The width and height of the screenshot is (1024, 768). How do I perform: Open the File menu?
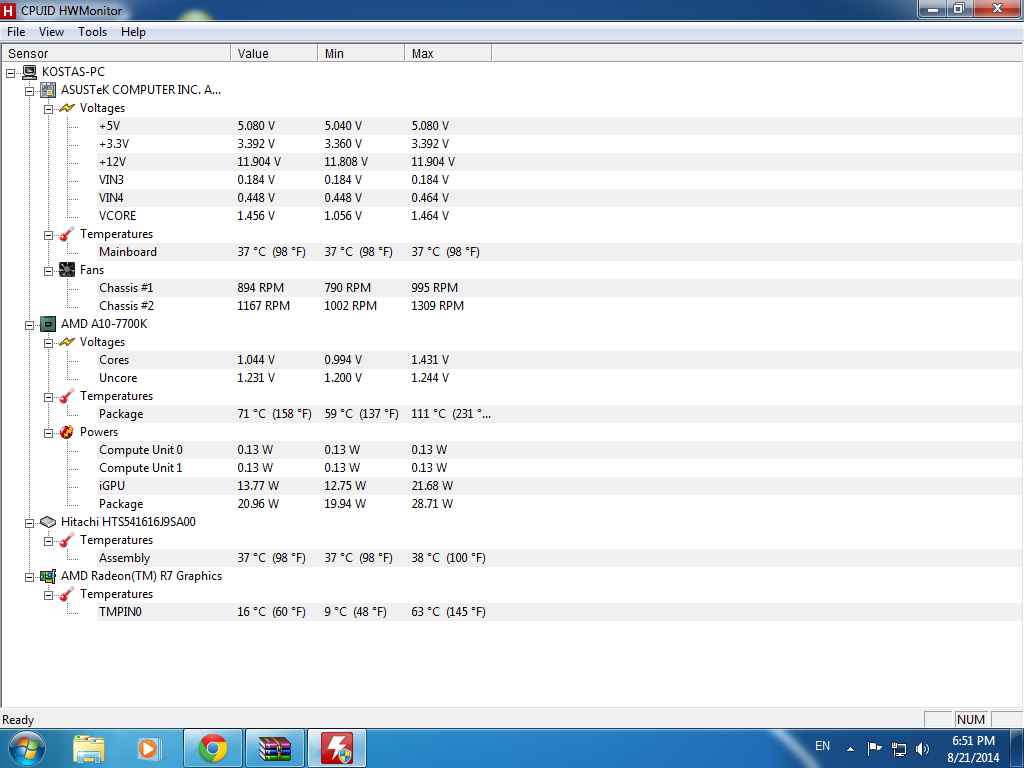16,32
